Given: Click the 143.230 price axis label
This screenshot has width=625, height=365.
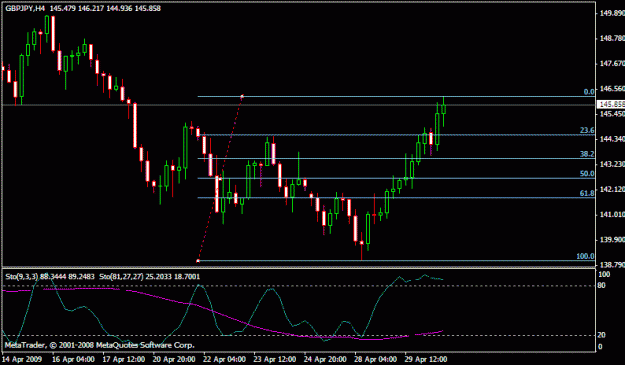Looking at the screenshot, I should click(612, 164).
